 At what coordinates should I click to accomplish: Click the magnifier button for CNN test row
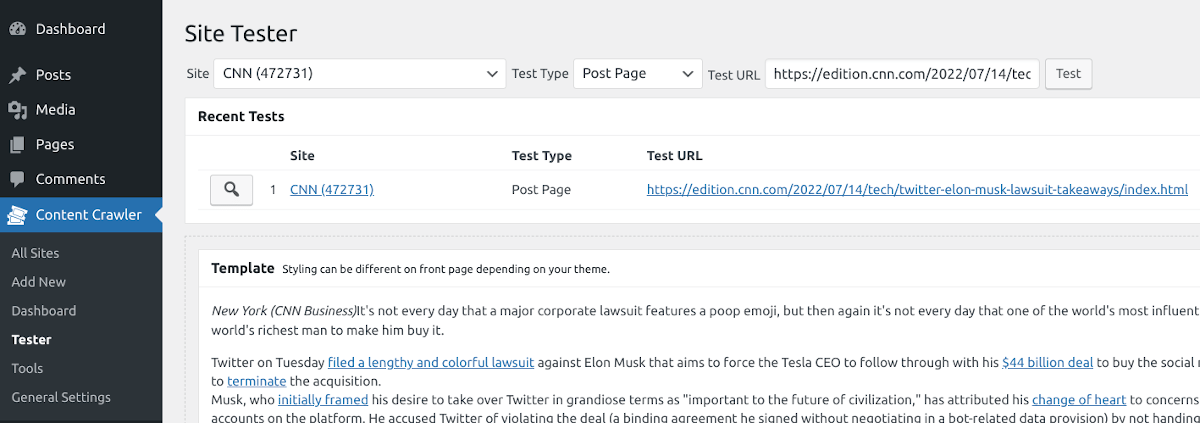point(231,189)
